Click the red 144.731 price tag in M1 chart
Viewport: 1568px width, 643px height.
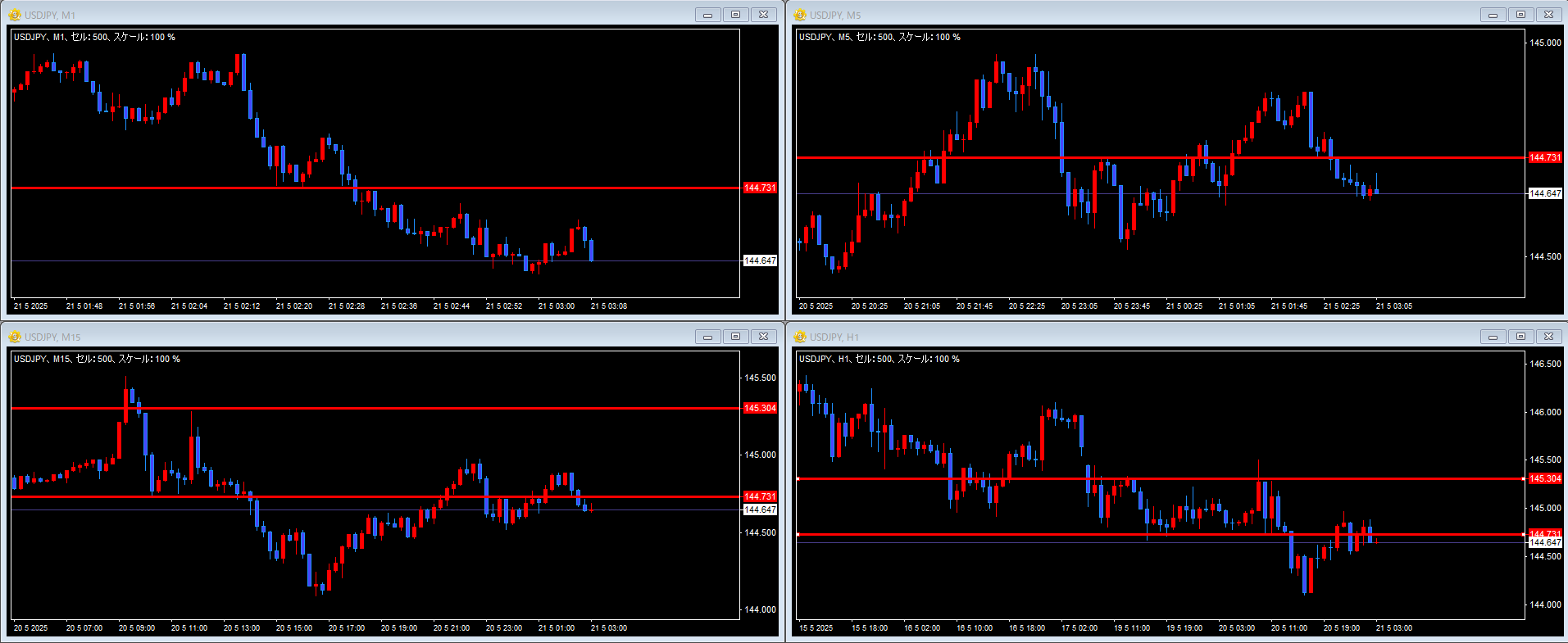pyautogui.click(x=760, y=188)
